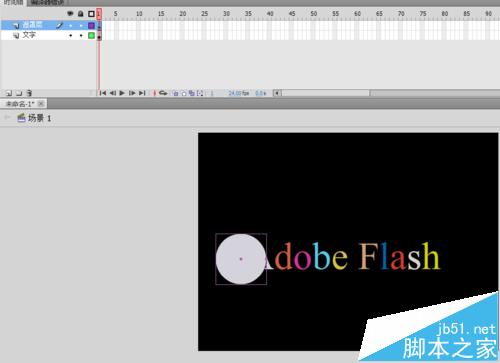Toggle the Loop playback button

163,93
